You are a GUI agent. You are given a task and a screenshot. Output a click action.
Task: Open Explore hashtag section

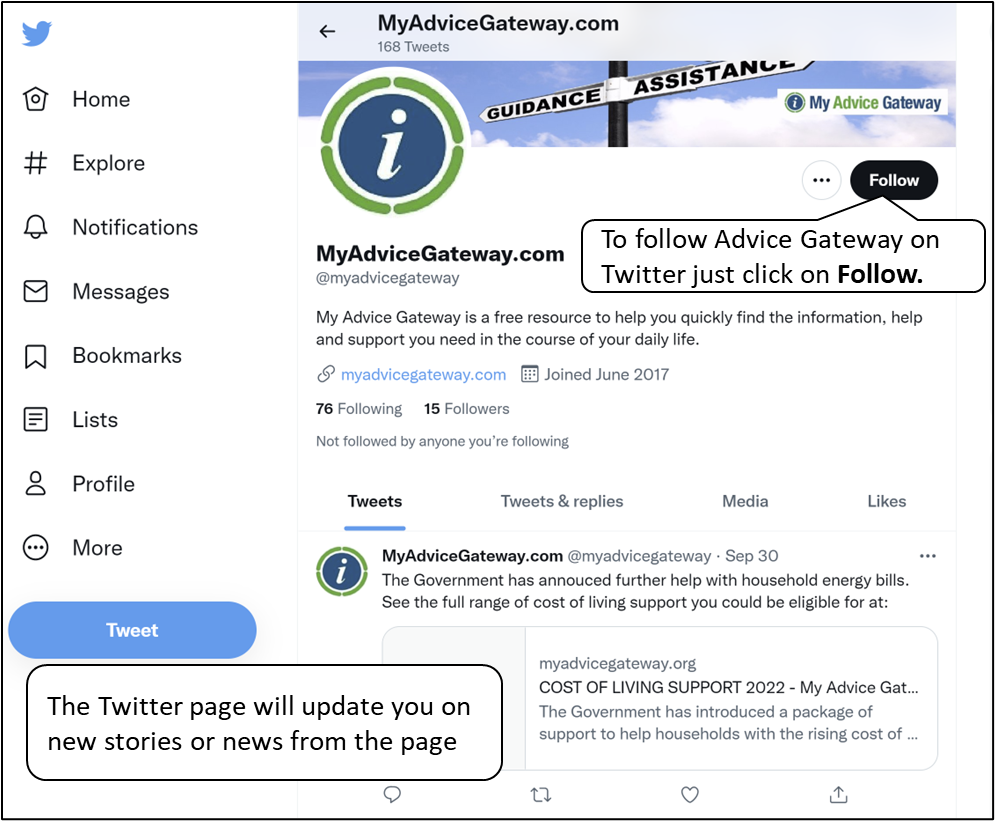click(x=84, y=163)
